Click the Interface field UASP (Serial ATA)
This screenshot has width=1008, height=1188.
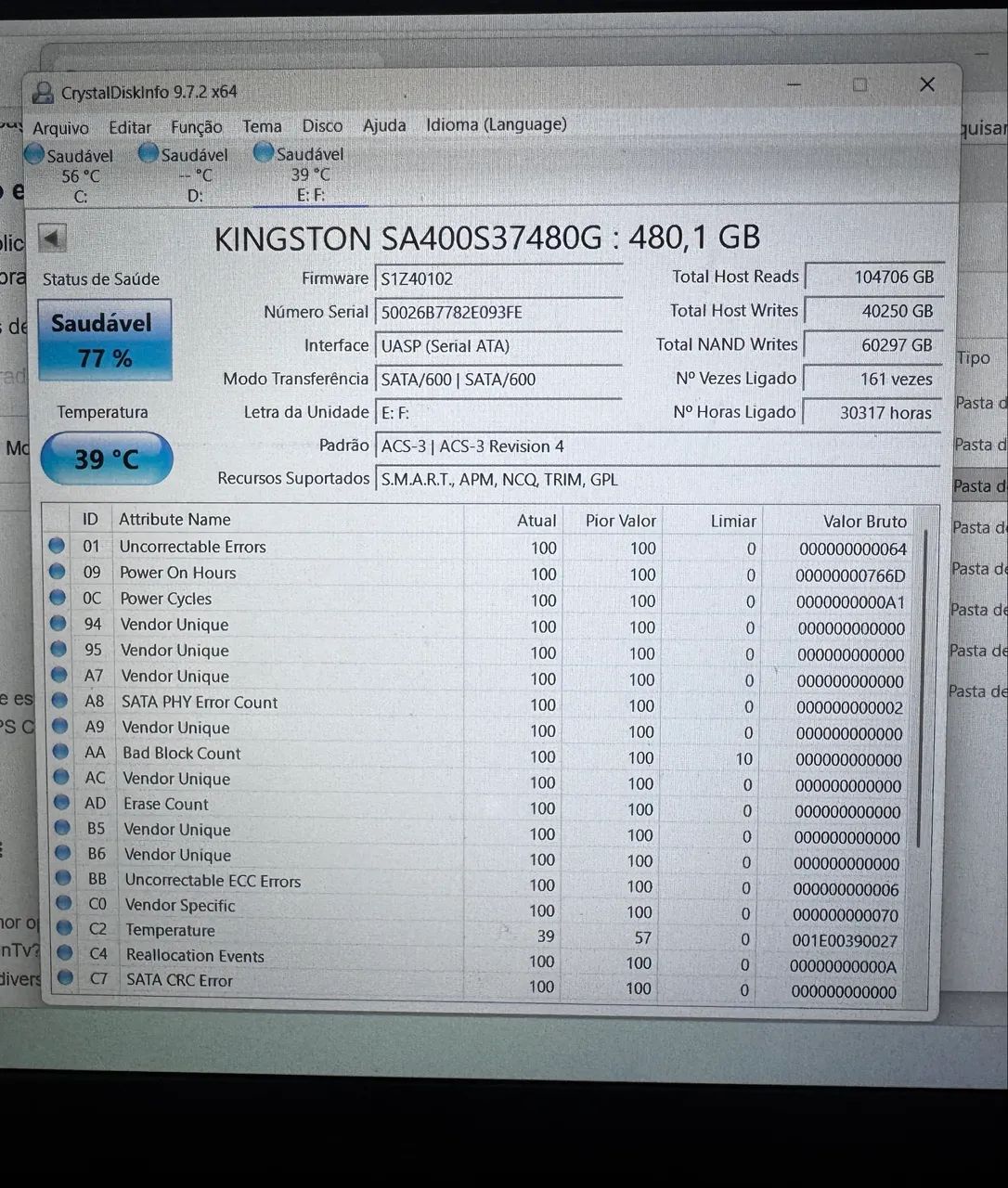click(498, 345)
